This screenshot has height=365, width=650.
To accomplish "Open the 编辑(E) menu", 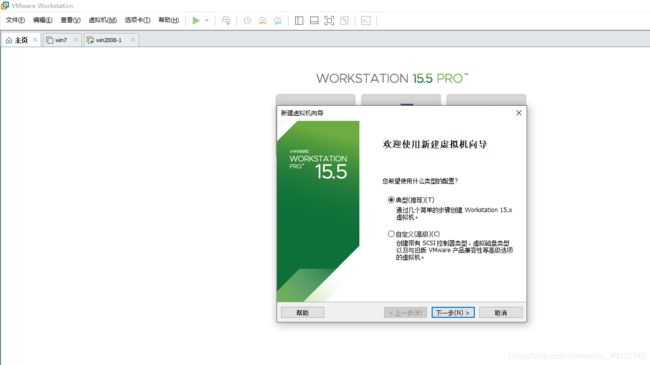I will [43, 20].
